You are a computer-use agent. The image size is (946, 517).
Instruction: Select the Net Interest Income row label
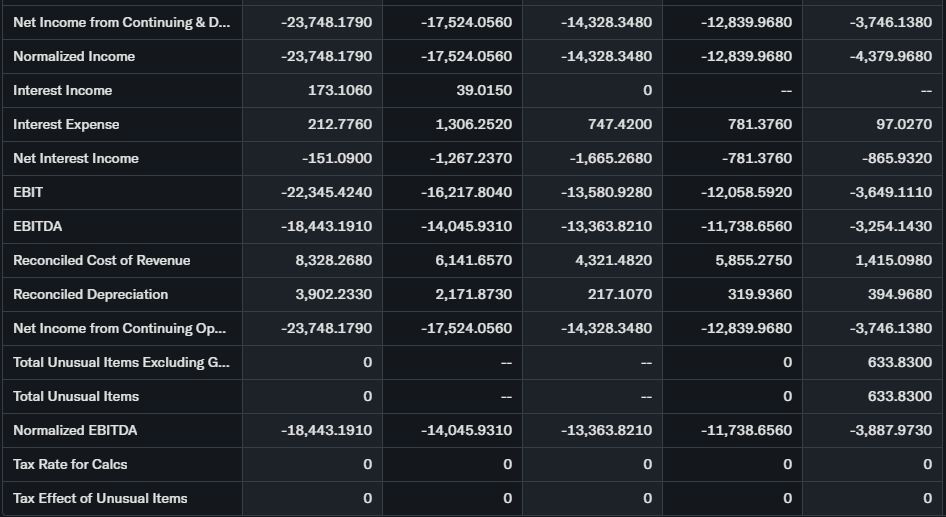pyautogui.click(x=76, y=159)
